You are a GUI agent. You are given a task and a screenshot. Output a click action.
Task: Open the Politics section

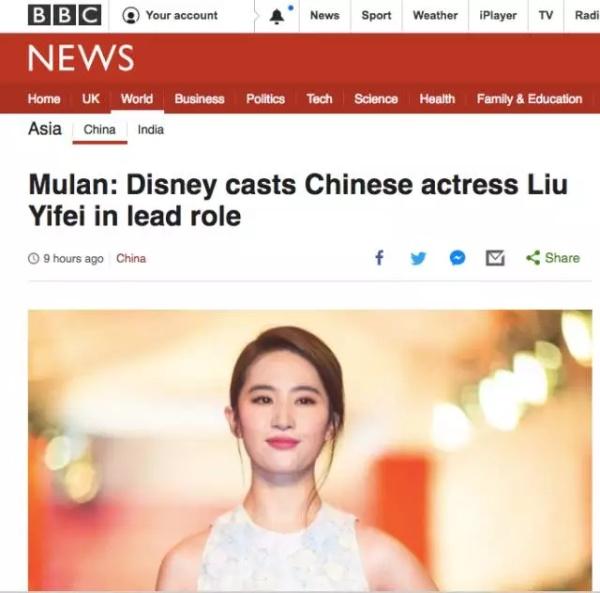coord(266,99)
